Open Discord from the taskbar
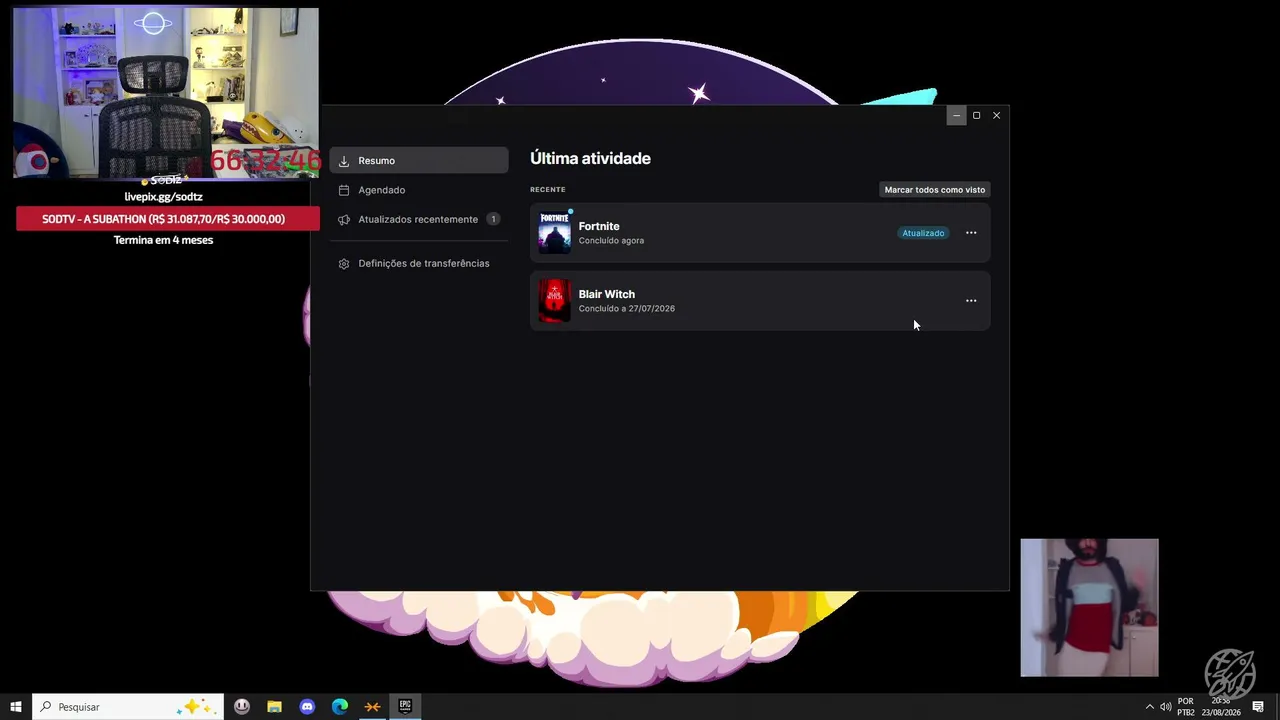This screenshot has width=1280, height=720. [307, 707]
